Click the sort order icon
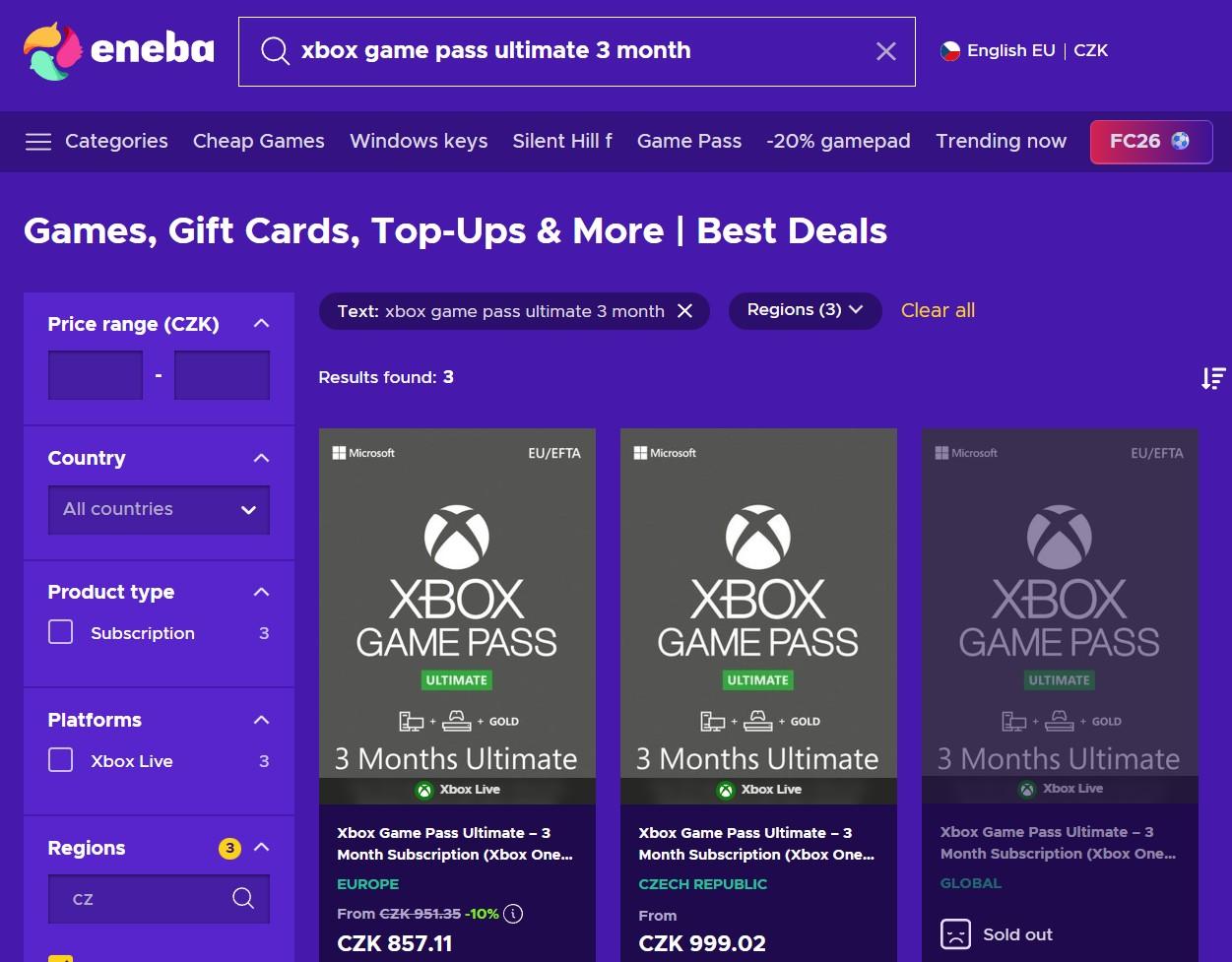 [1212, 378]
